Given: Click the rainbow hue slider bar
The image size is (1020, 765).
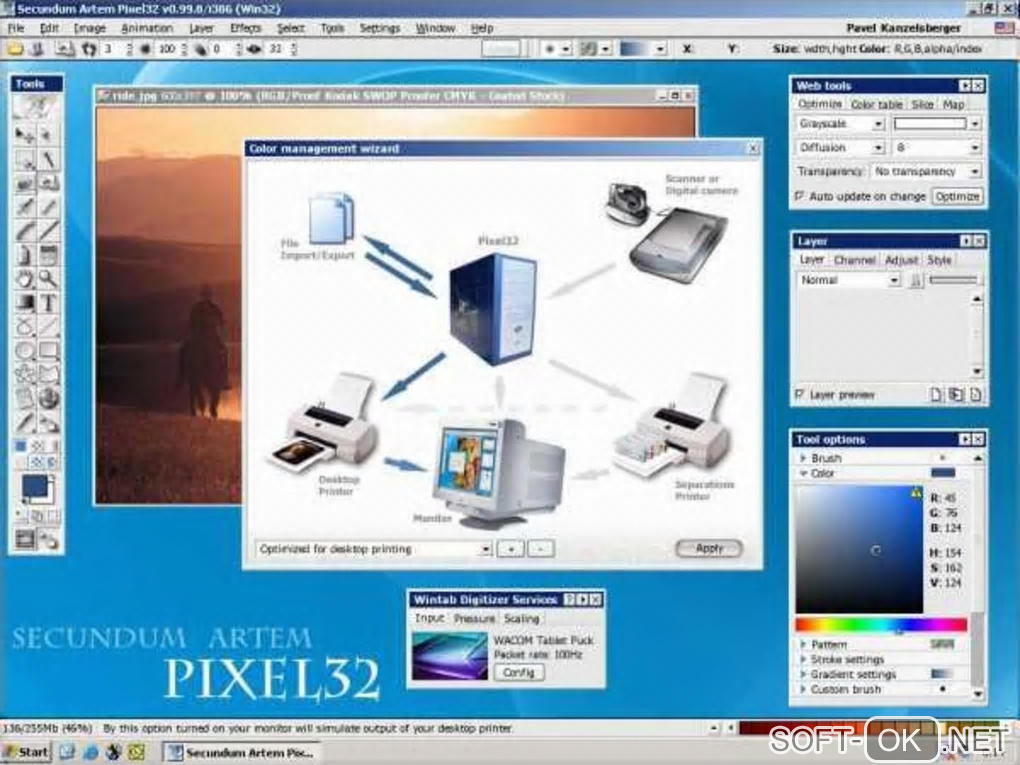Looking at the screenshot, I should pos(881,625).
